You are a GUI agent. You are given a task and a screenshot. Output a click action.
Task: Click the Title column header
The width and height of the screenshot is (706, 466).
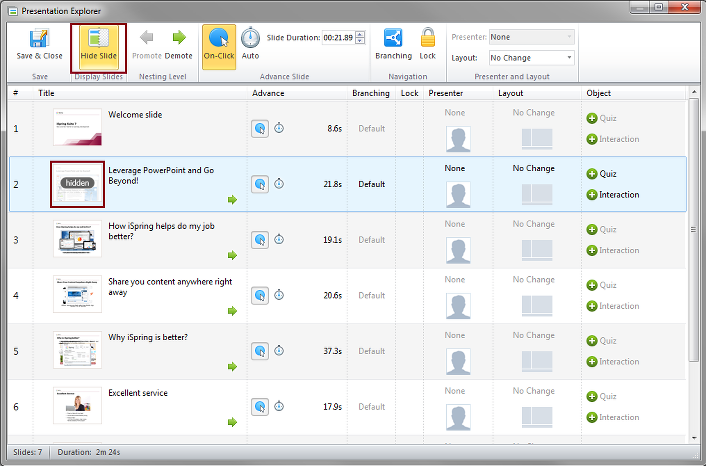click(x=46, y=93)
